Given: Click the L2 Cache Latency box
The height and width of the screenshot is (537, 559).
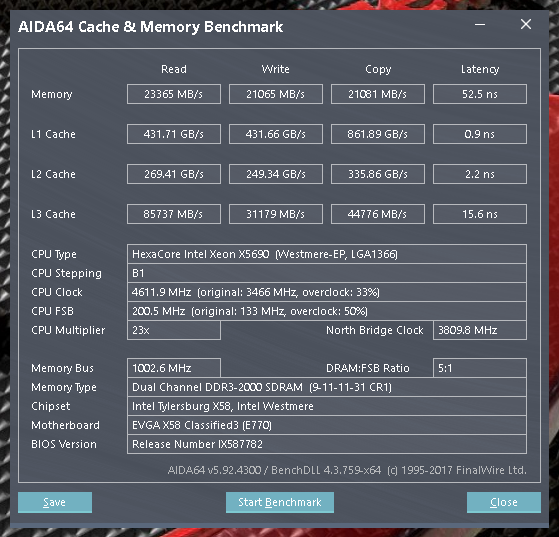Looking at the screenshot, I should [479, 174].
